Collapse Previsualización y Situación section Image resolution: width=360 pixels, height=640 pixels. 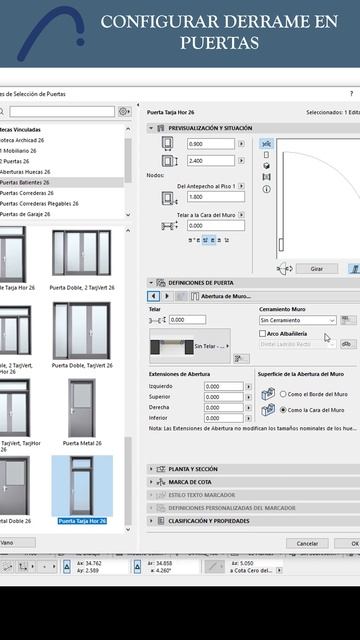coord(151,128)
